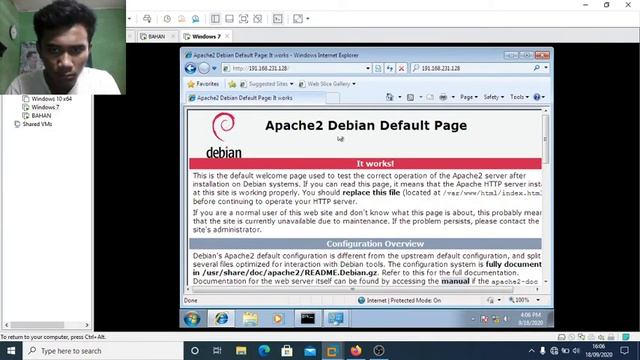This screenshot has width=640, height=360.
Task: Open Windows Media Player taskbar icon
Action: pyautogui.click(x=278, y=318)
